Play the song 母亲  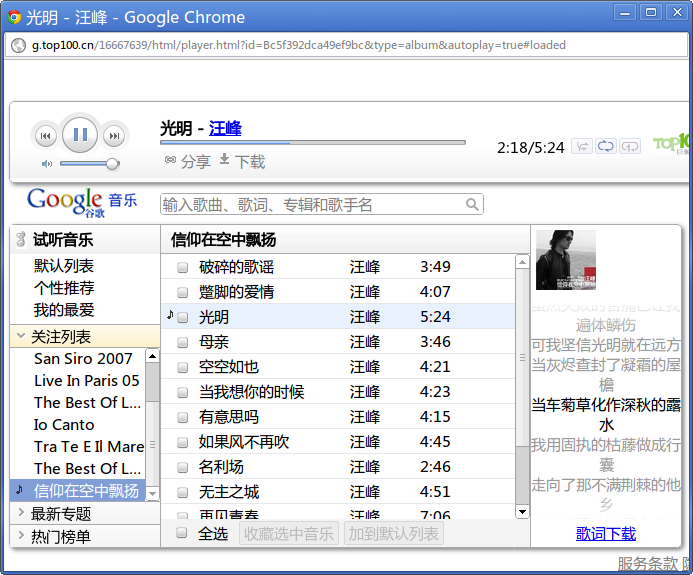click(x=214, y=342)
